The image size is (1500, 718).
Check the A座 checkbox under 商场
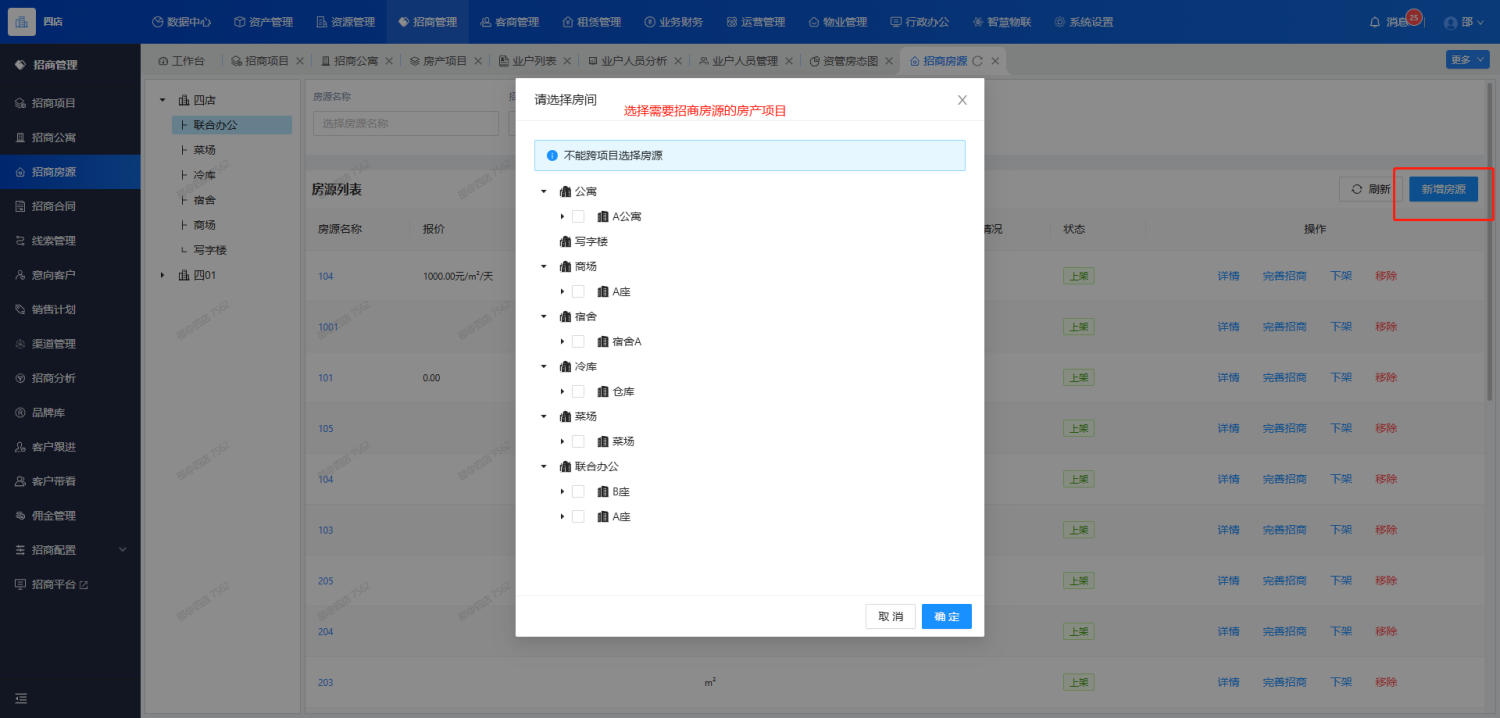coord(578,292)
